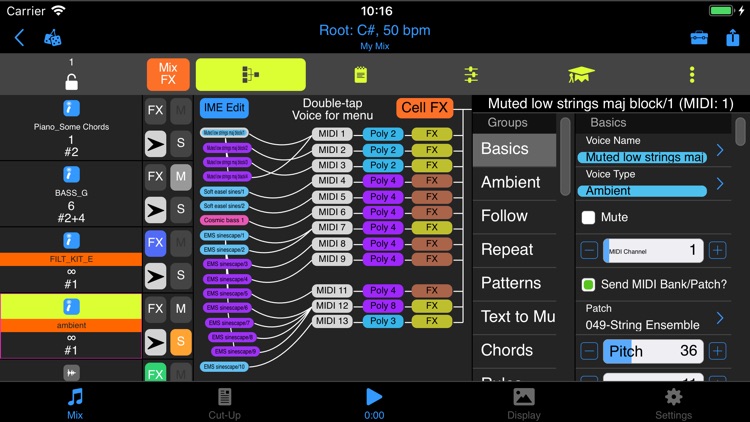Select Repeat group
Image resolution: width=750 pixels, height=422 pixels.
click(x=515, y=250)
